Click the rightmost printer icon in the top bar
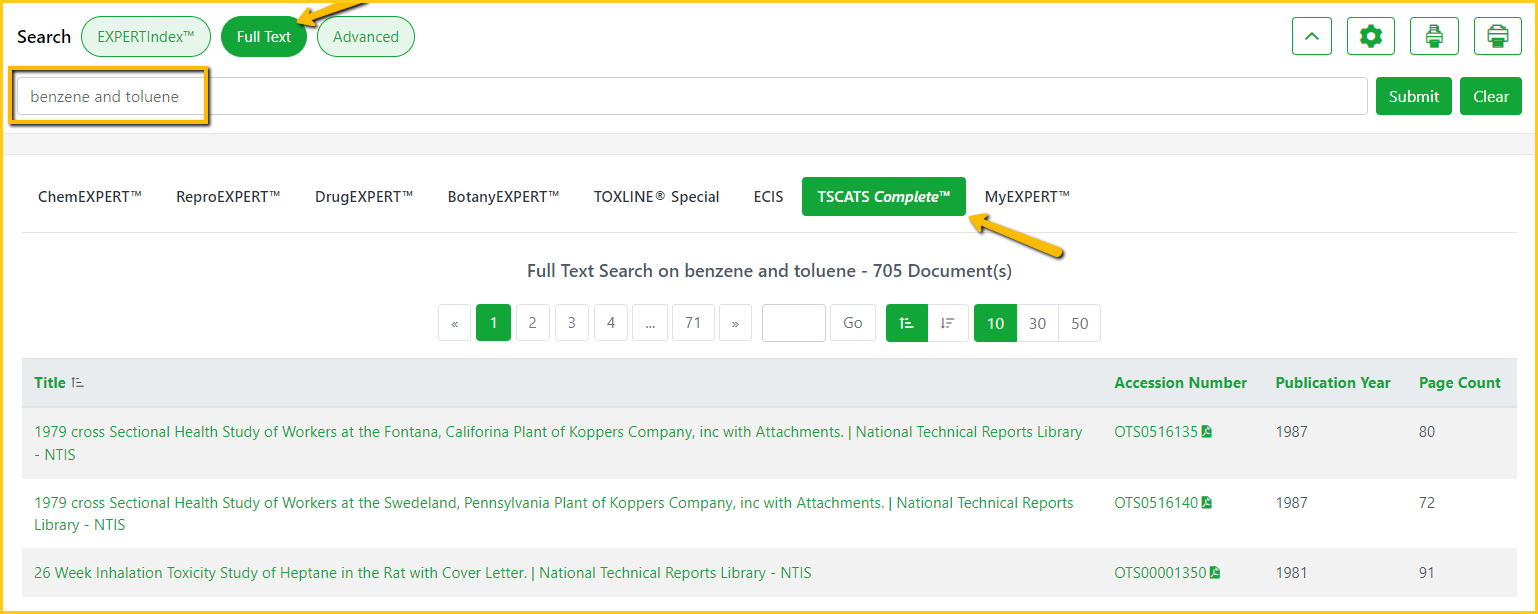The height and width of the screenshot is (614, 1538). pos(1497,37)
